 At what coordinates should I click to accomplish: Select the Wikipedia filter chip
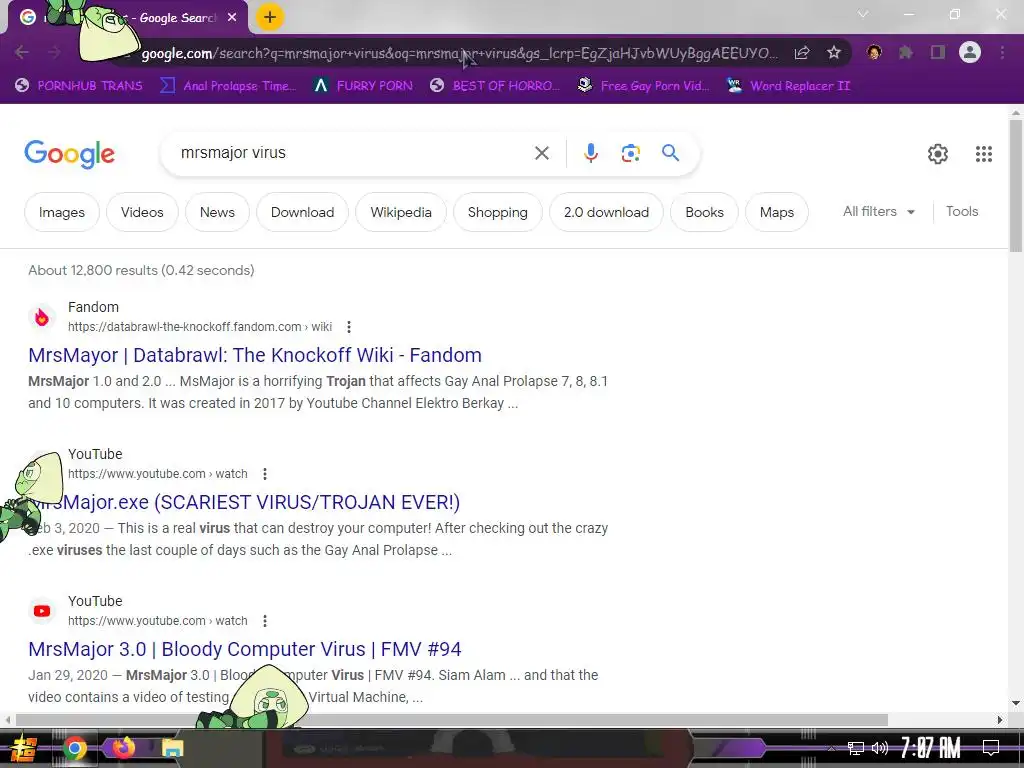point(401,212)
